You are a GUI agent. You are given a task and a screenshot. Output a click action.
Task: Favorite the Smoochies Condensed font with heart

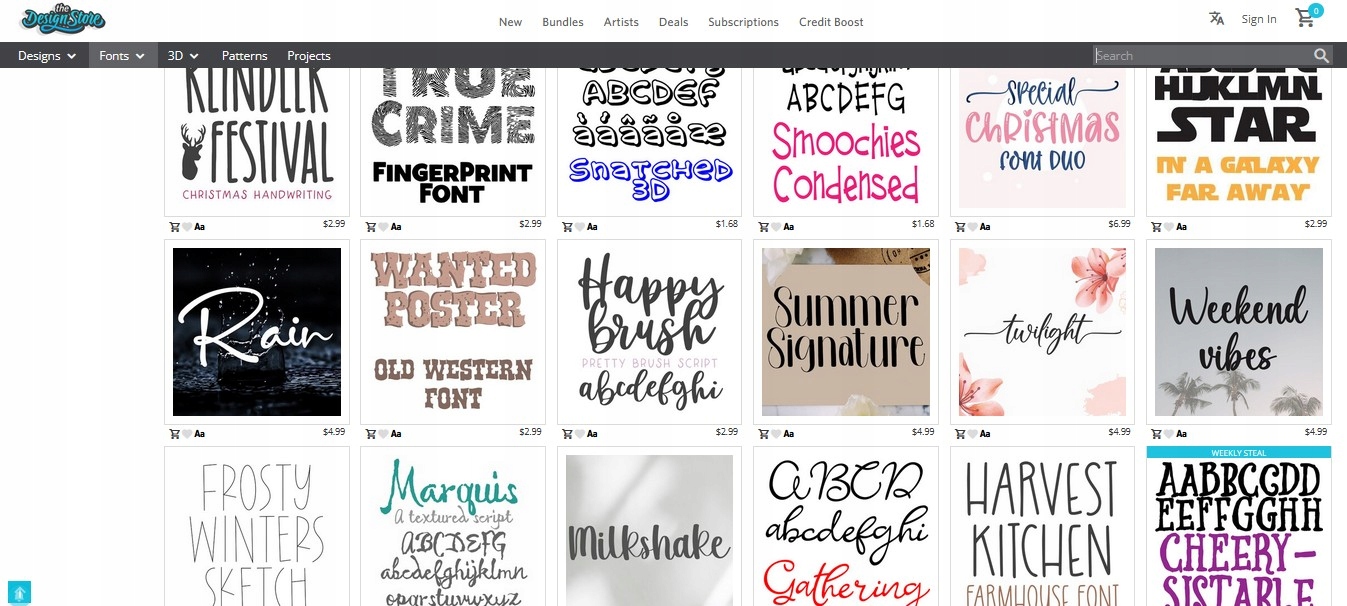(775, 227)
